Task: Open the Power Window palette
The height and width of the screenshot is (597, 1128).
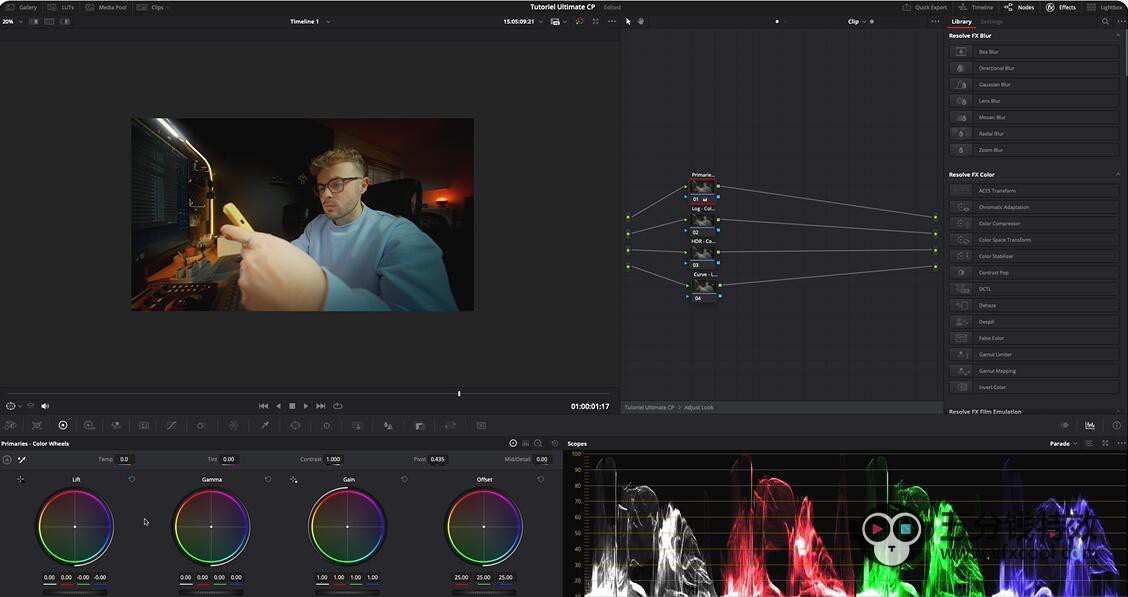Action: 295,426
